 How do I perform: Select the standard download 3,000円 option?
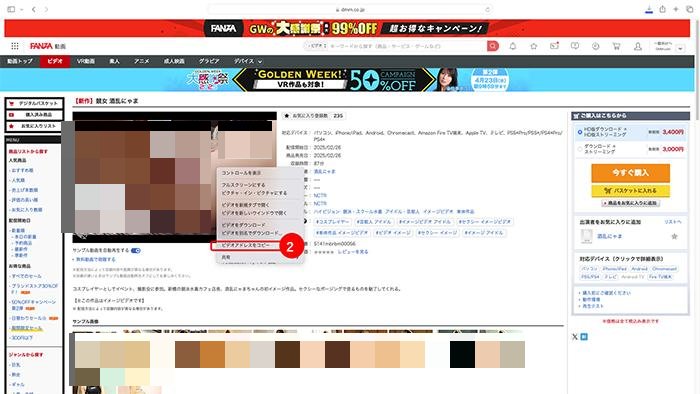coord(630,149)
